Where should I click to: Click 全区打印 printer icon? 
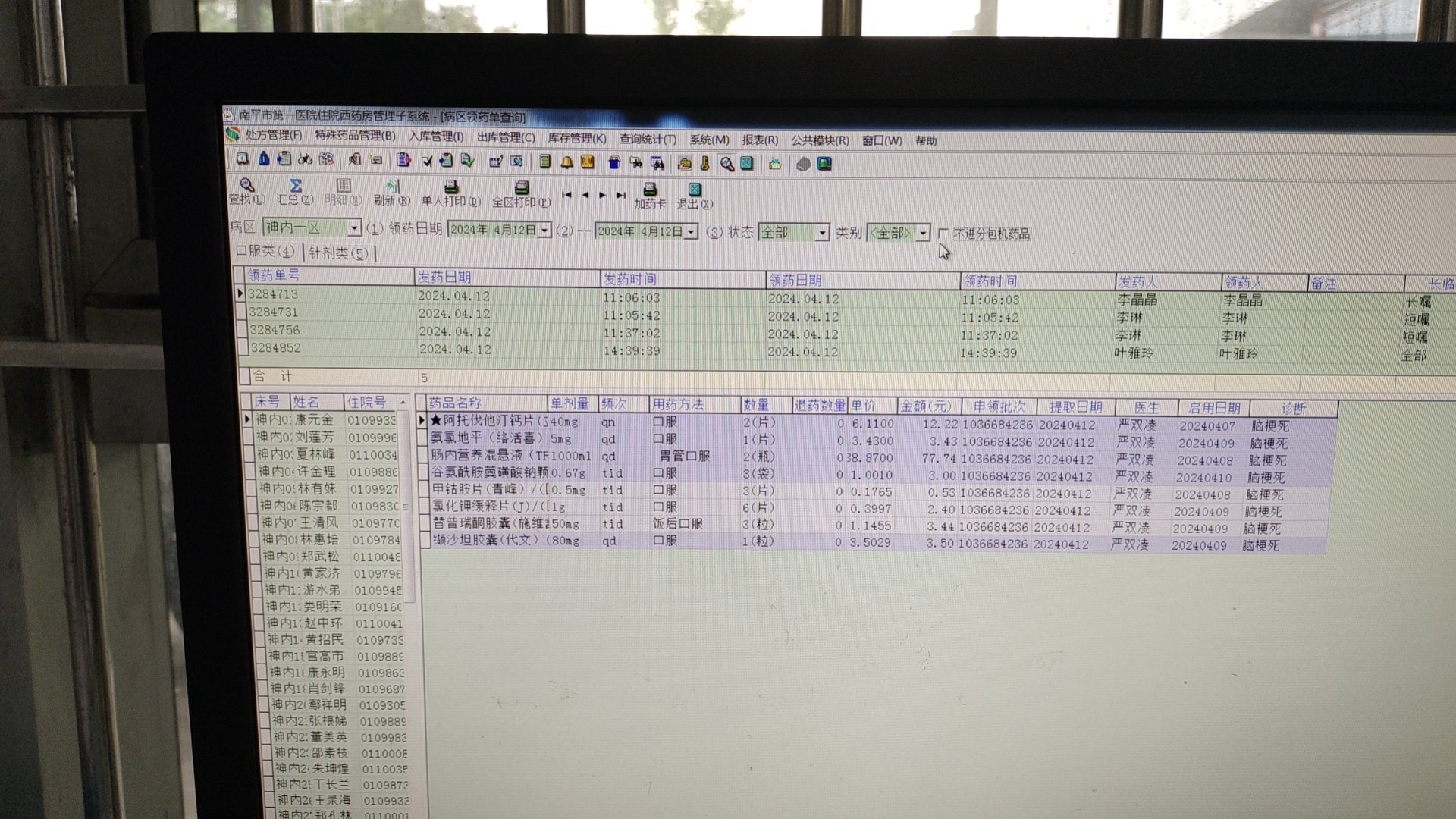pos(522,188)
